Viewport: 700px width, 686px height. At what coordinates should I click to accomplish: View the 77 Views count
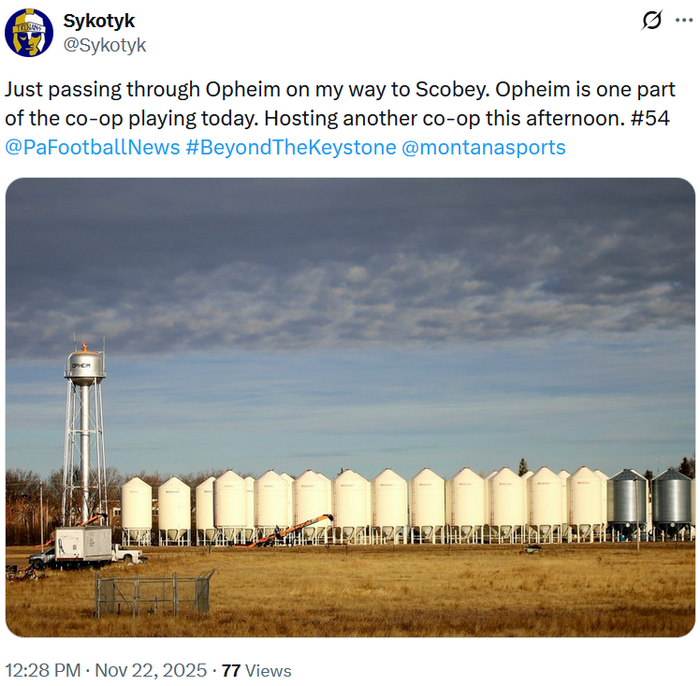coord(256,670)
